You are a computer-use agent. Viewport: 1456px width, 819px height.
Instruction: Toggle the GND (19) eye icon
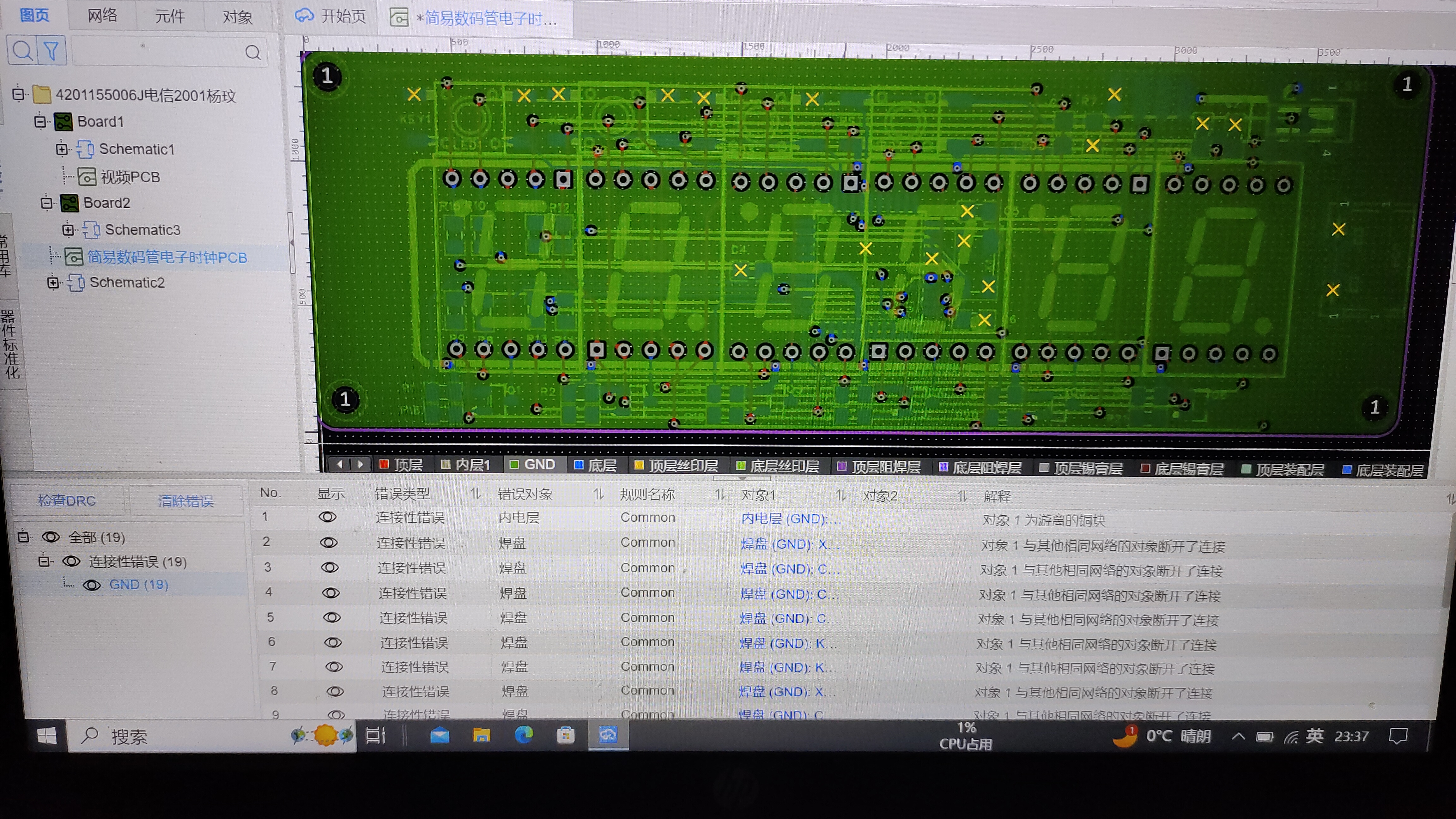tap(92, 585)
